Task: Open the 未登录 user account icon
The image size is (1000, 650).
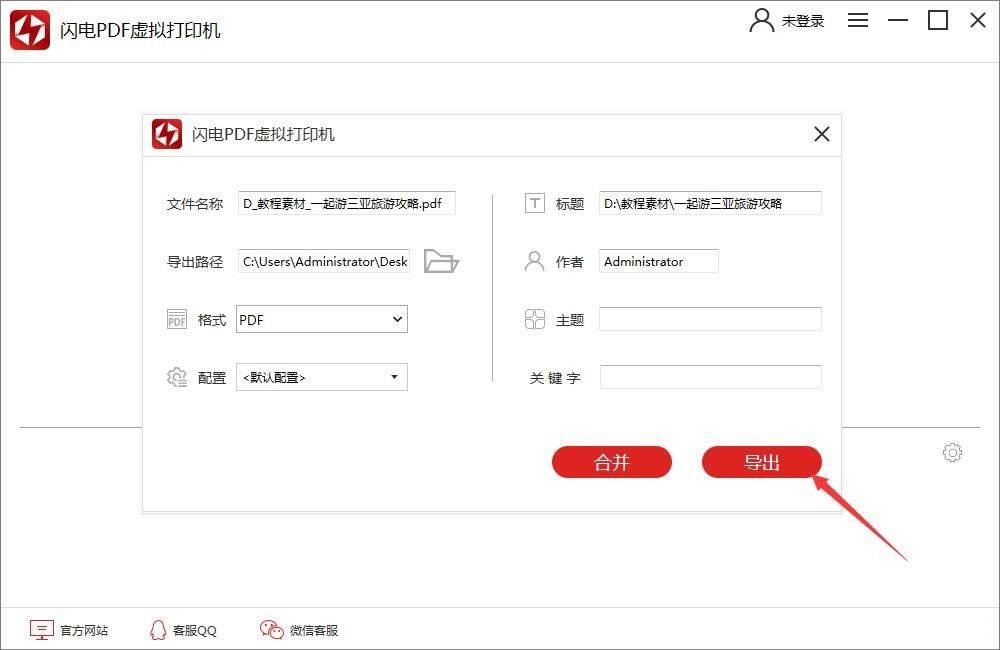Action: point(762,20)
